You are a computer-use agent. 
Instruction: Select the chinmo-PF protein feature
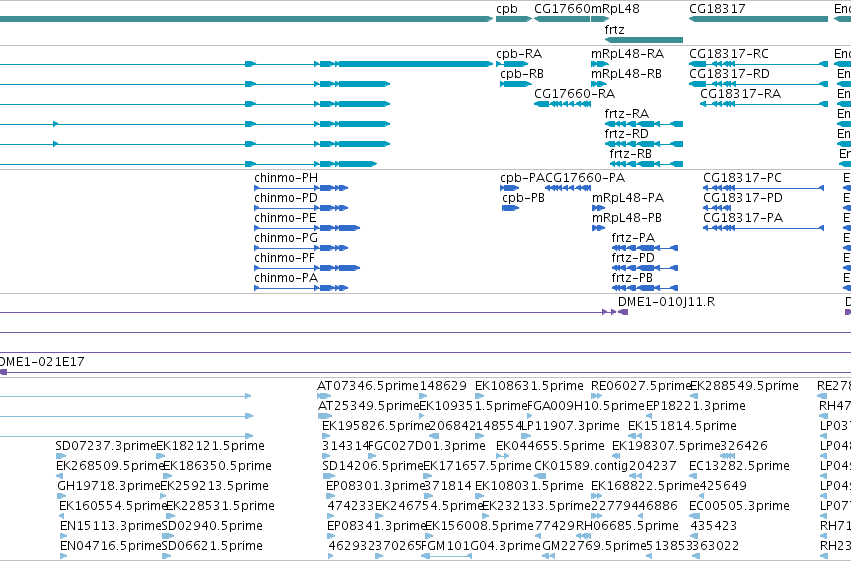point(307,268)
